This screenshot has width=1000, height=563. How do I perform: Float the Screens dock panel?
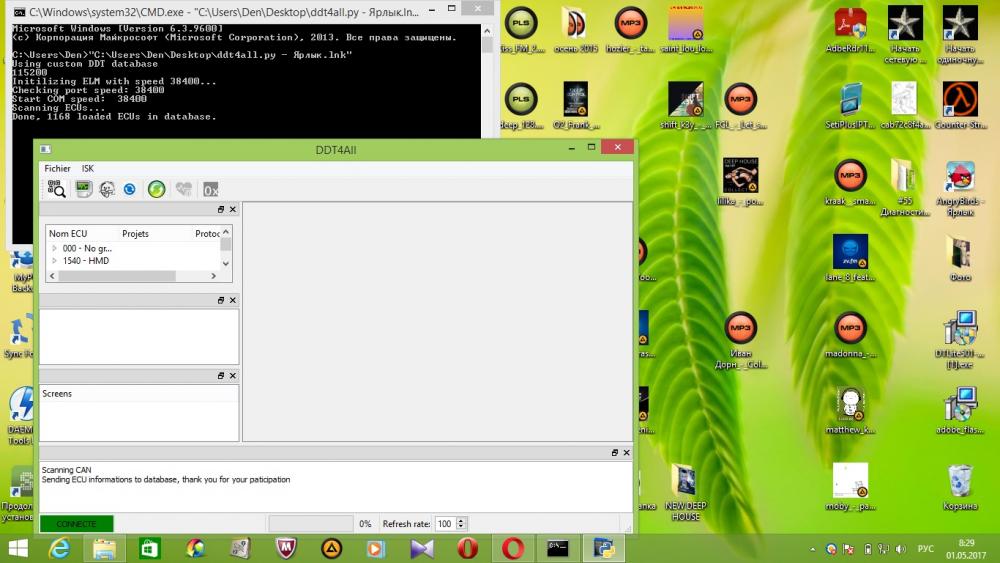click(221, 376)
